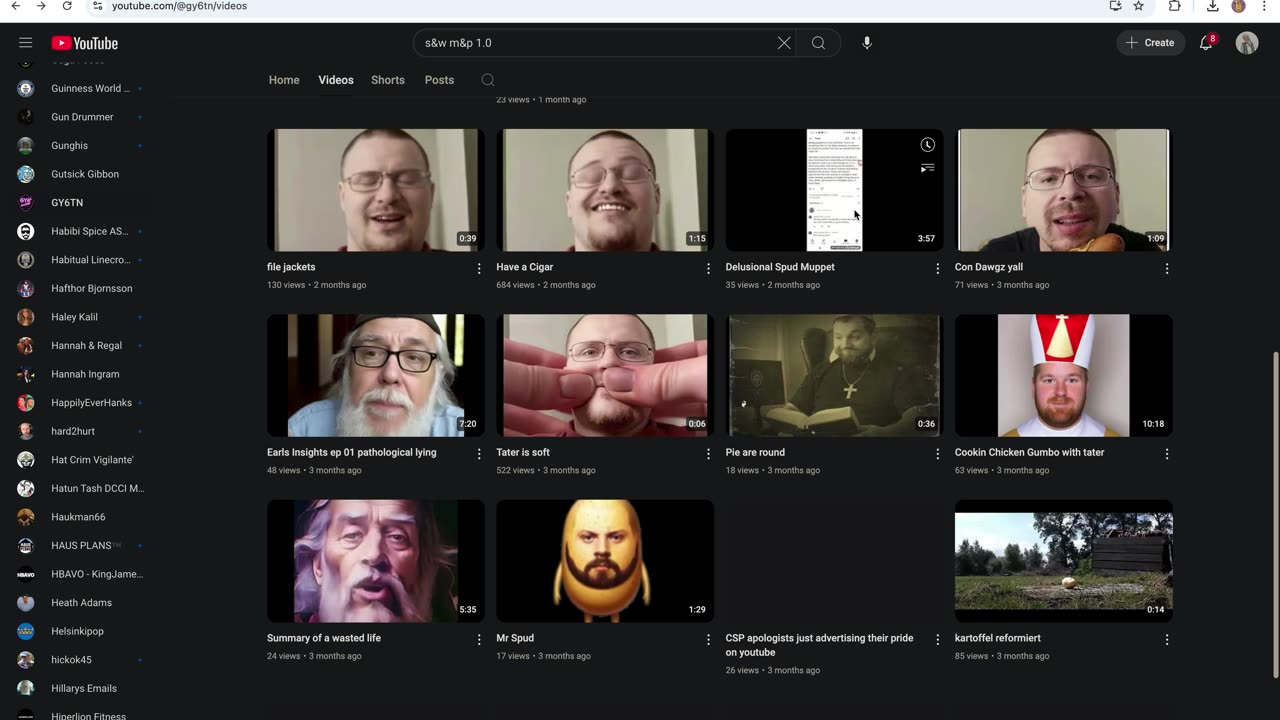The width and height of the screenshot is (1280, 720).
Task: Click the Create button
Action: coord(1150,43)
